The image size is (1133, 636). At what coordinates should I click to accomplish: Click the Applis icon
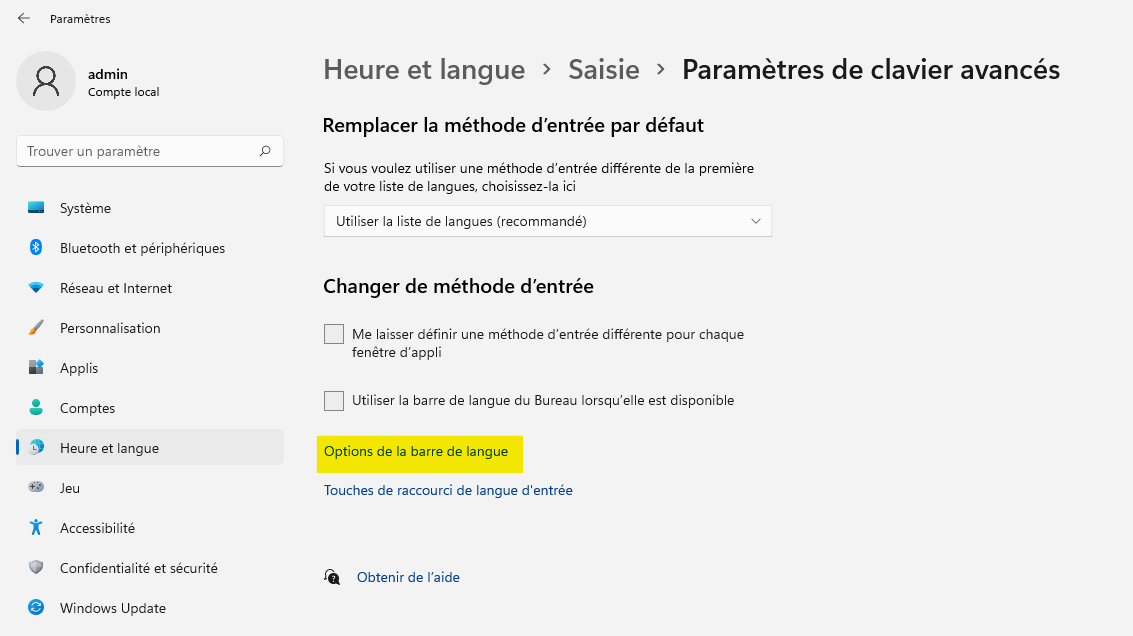36,368
